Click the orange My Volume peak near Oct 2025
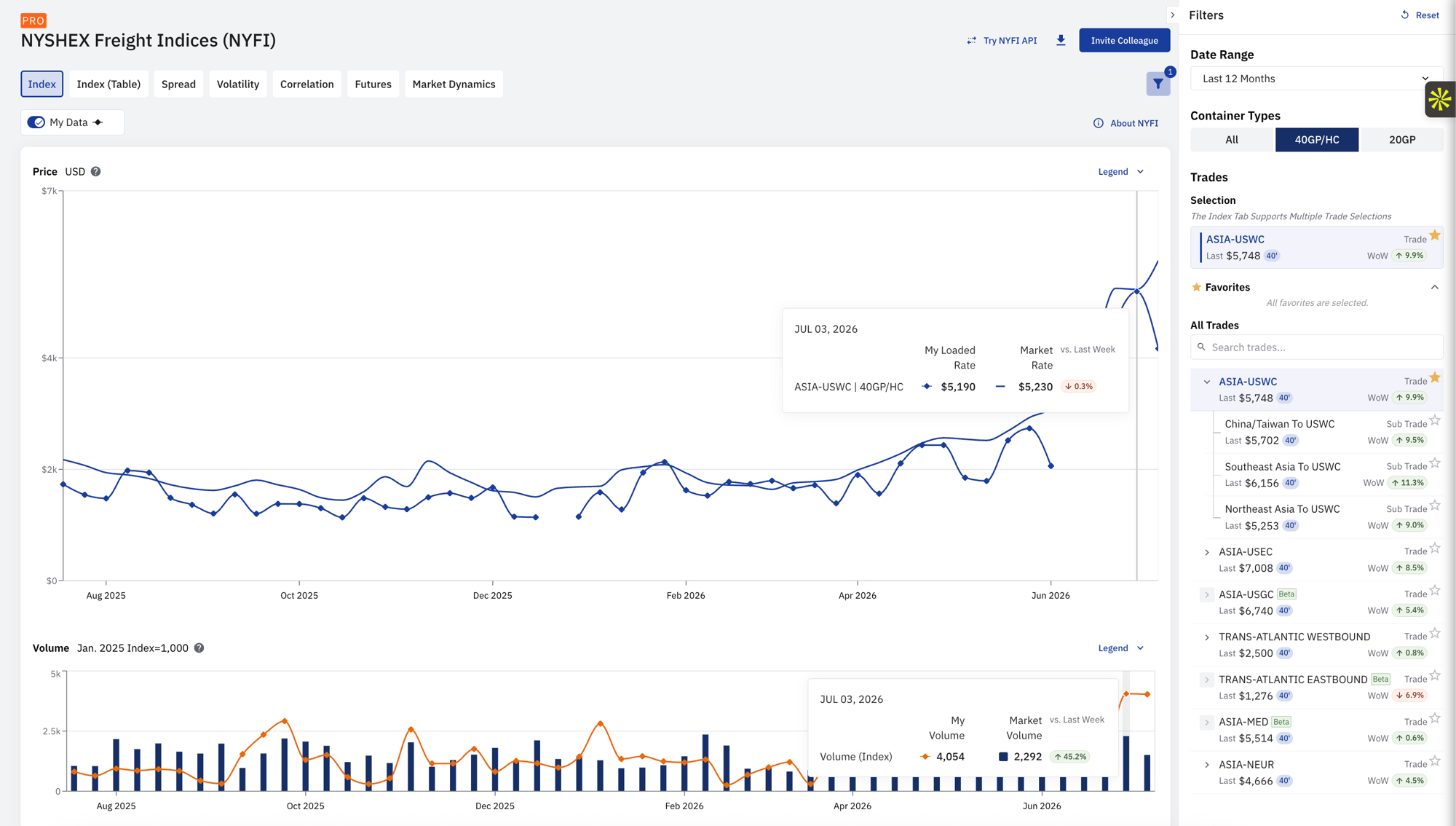1456x826 pixels. pyautogui.click(x=284, y=721)
